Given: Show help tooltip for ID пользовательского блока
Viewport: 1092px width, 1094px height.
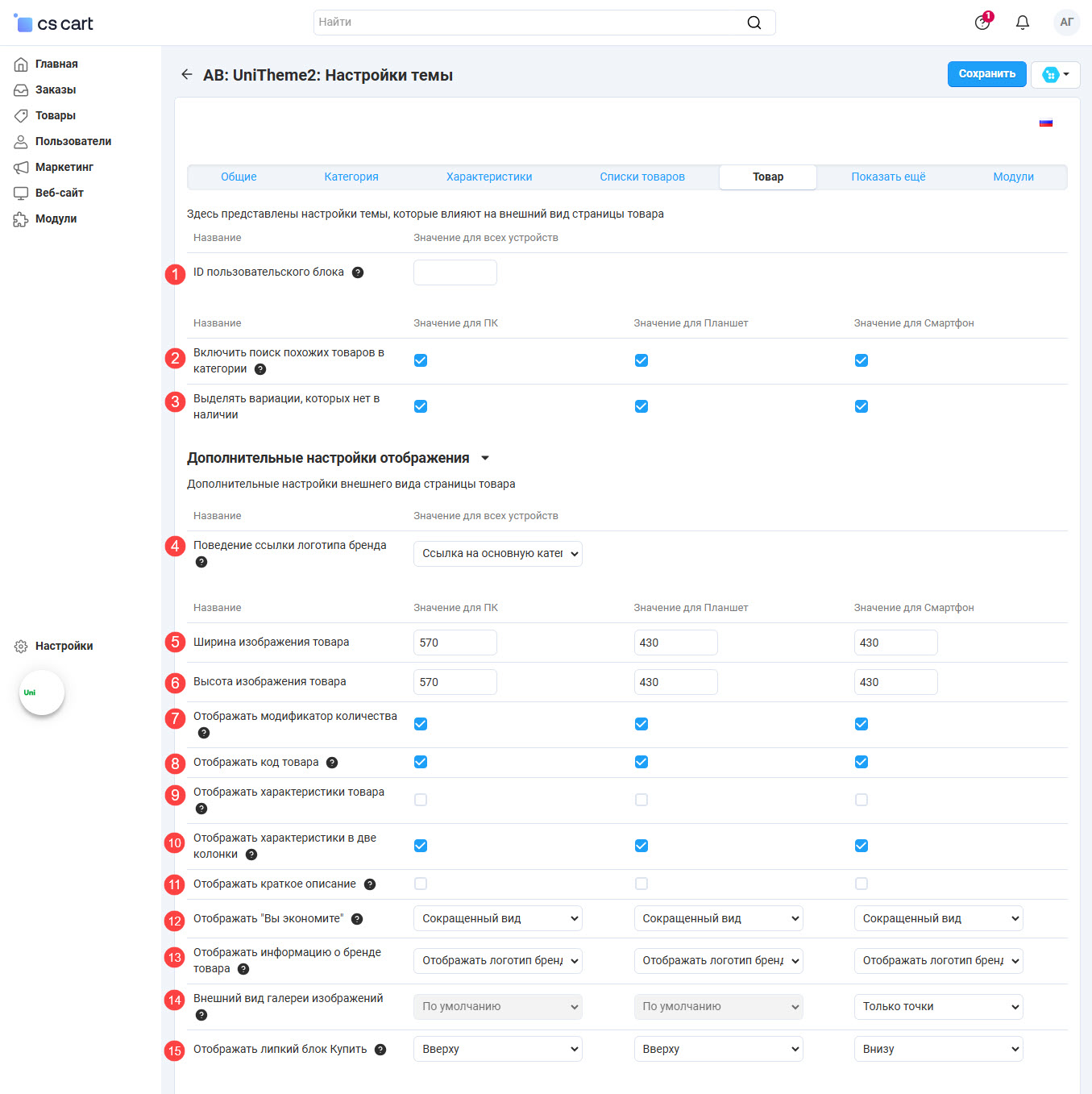Looking at the screenshot, I should click(x=358, y=272).
